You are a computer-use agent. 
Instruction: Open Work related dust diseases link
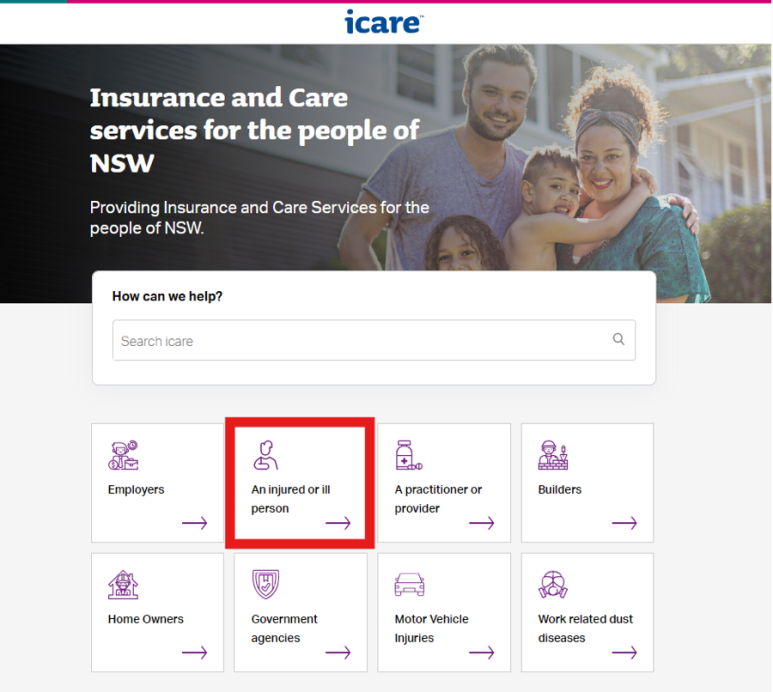tap(585, 628)
